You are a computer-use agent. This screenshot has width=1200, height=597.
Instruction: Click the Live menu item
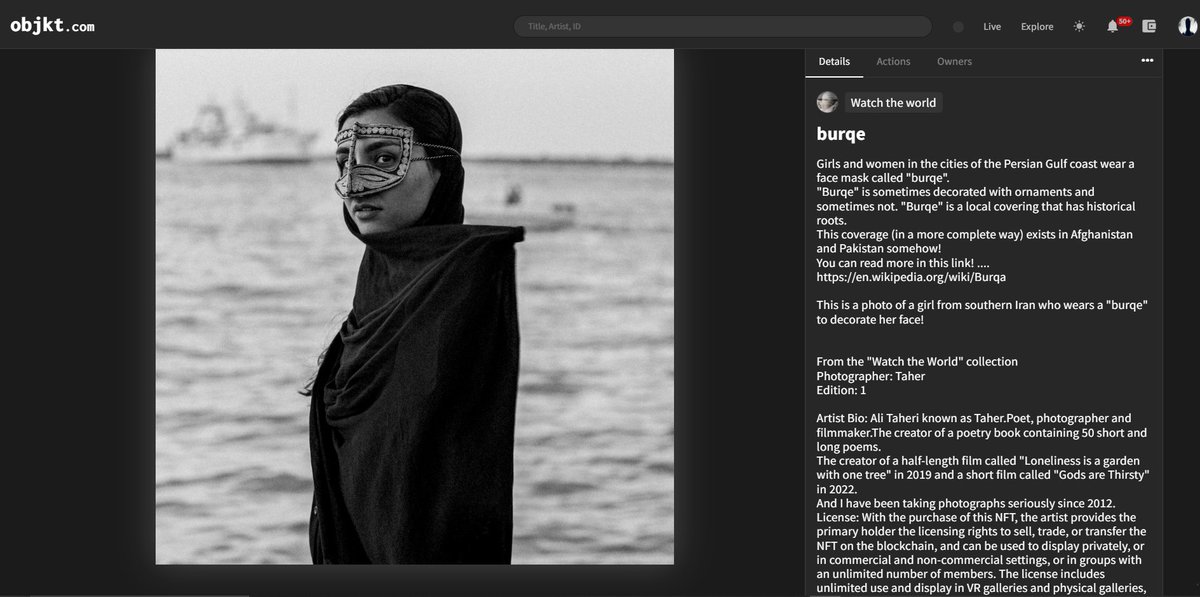tap(991, 26)
